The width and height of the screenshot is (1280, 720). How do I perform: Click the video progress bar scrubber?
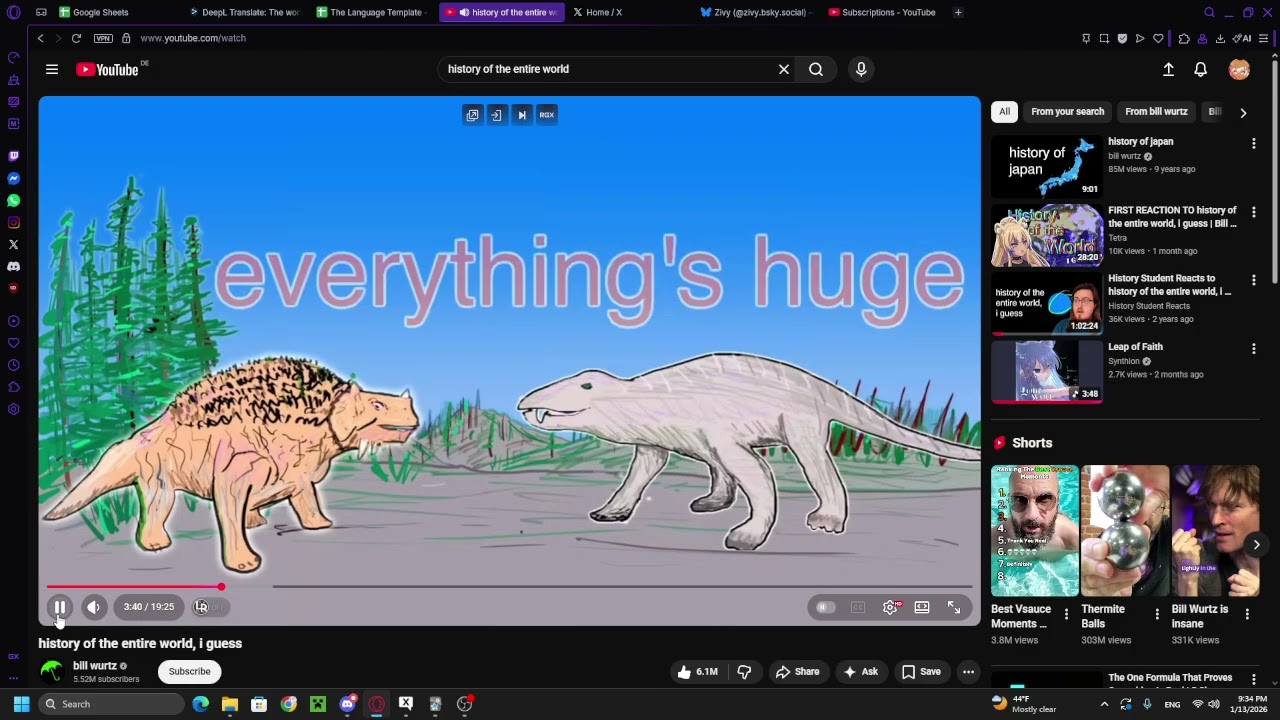(221, 587)
